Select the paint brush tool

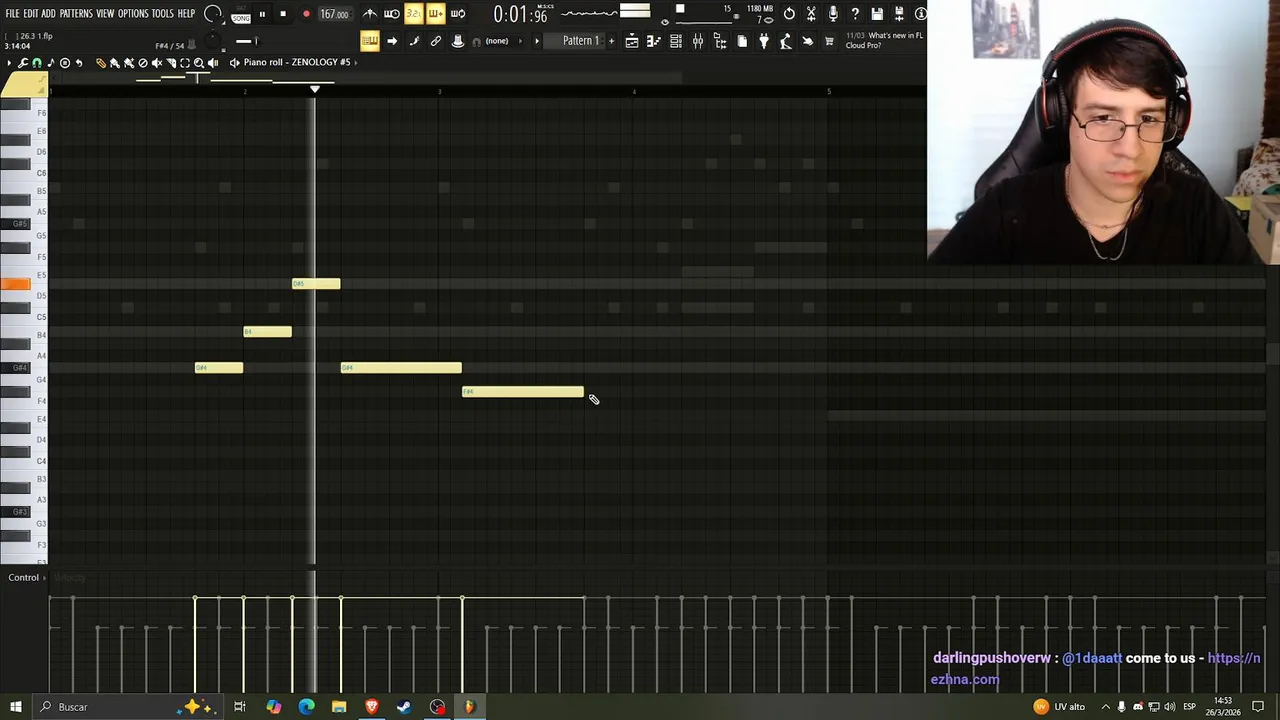tap(114, 63)
